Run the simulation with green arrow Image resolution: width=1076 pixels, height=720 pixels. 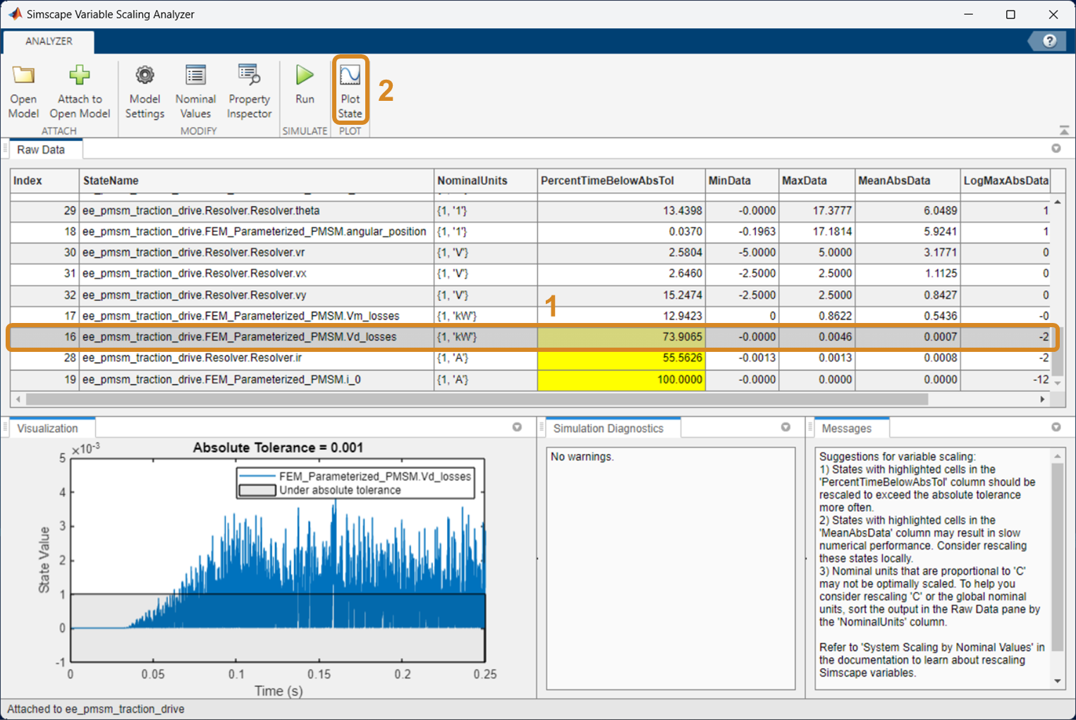coord(305,75)
